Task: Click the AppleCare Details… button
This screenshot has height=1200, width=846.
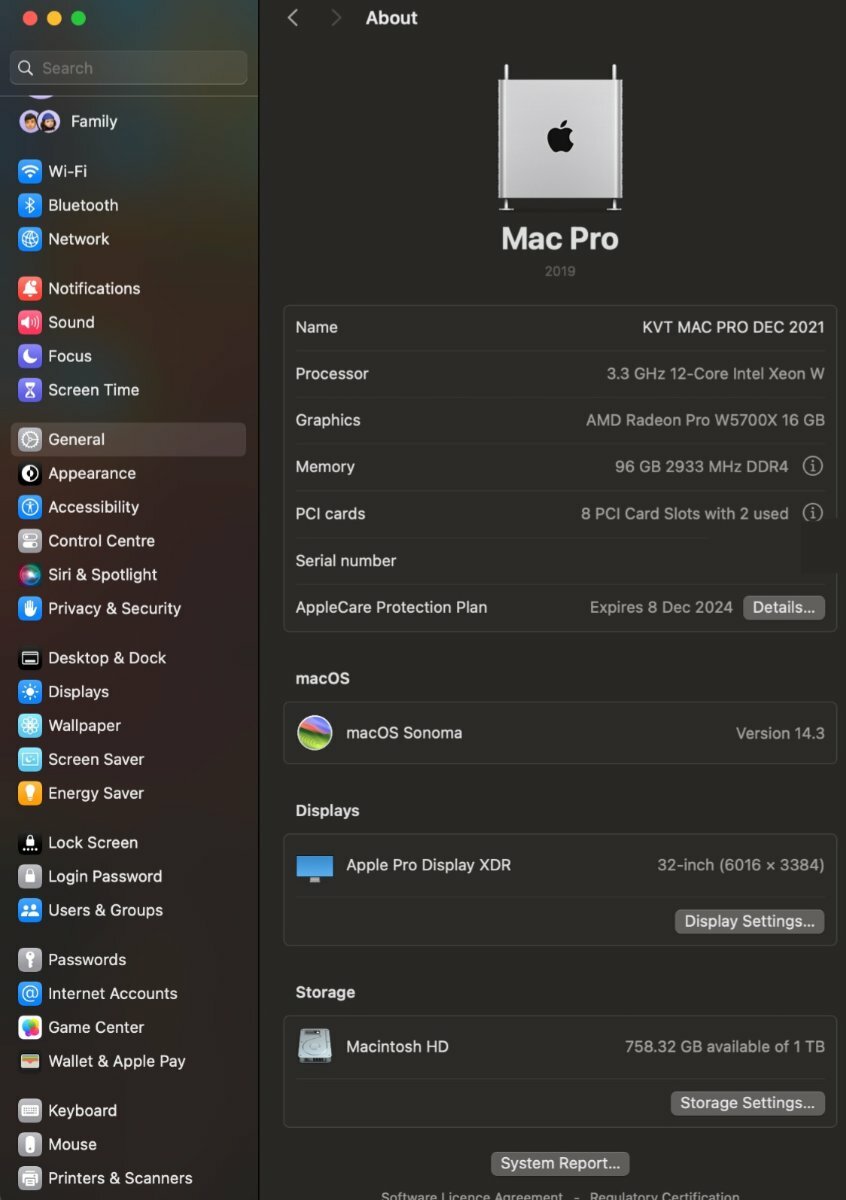Action: pos(784,608)
